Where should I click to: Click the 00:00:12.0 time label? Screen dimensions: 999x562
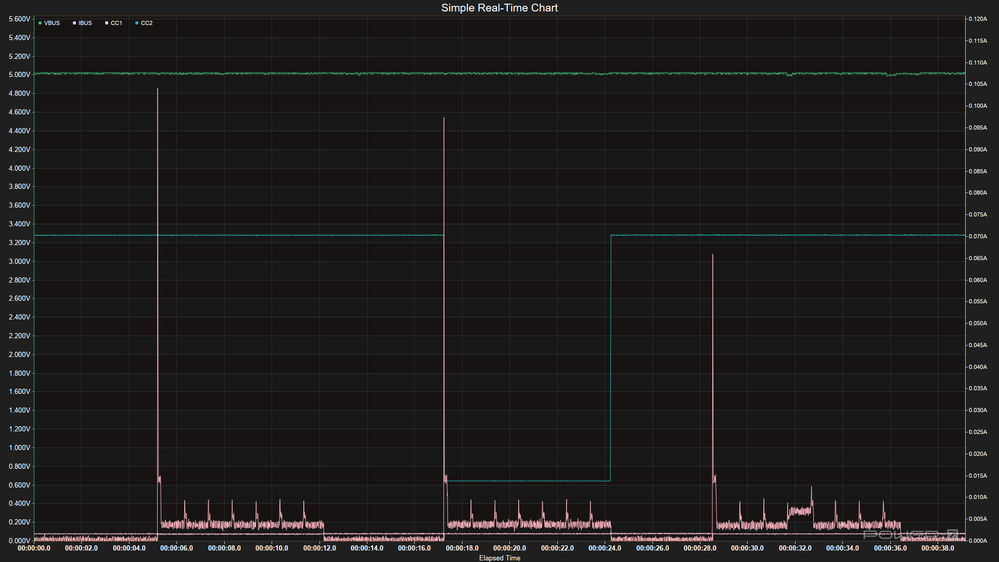point(319,548)
